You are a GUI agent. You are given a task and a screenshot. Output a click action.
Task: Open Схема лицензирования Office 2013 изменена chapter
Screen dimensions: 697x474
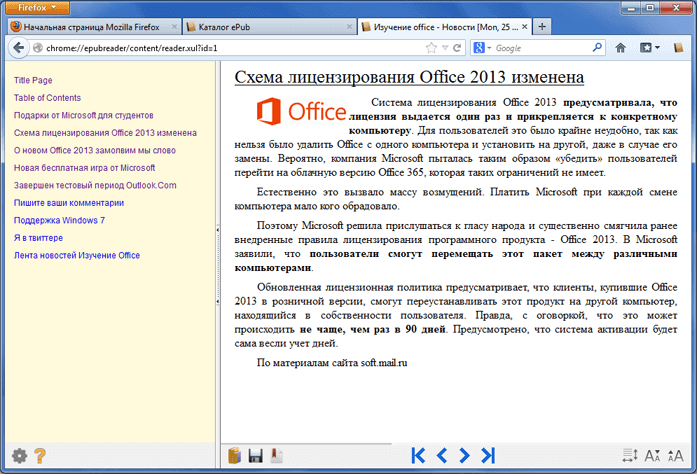pos(105,133)
